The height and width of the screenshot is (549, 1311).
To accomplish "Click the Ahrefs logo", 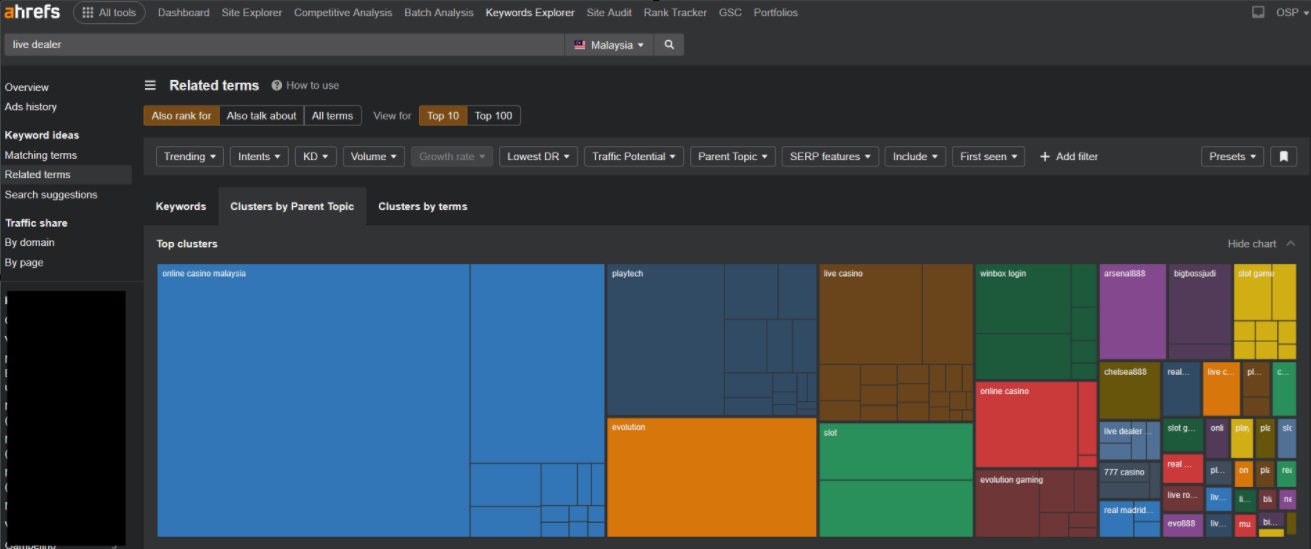I will click(32, 12).
